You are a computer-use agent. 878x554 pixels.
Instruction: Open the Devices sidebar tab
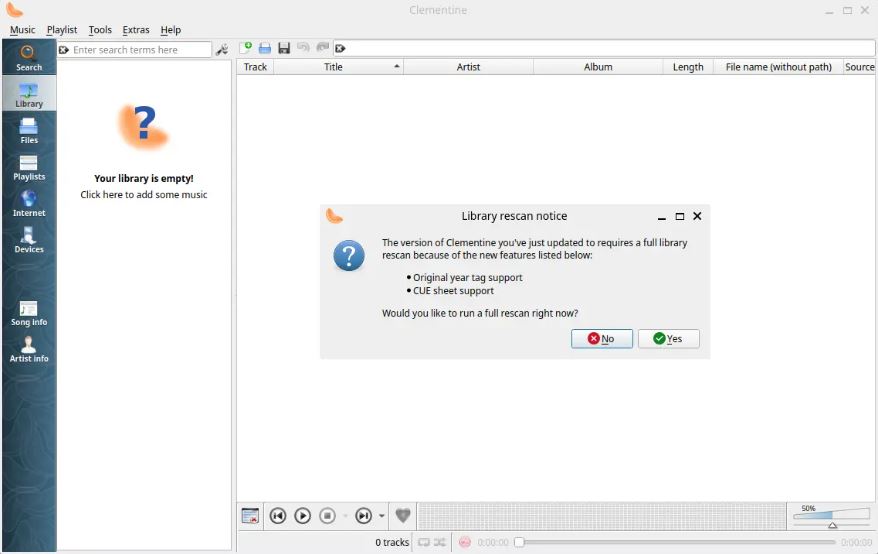pos(29,240)
